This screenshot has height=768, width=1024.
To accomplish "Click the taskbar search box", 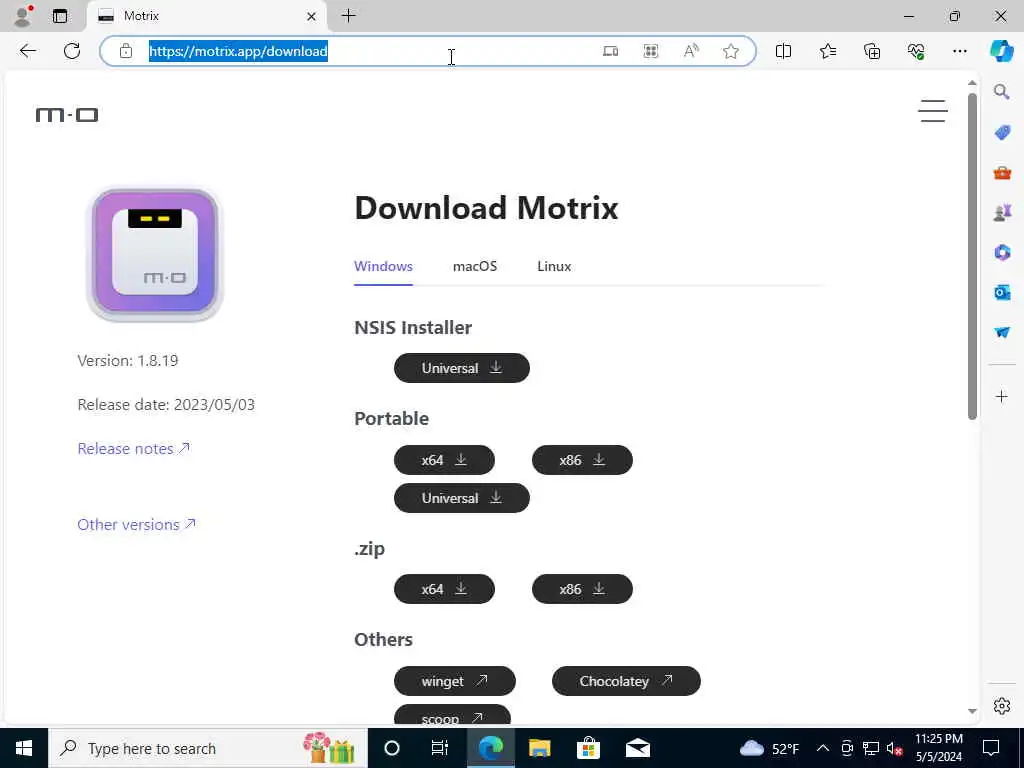I will pyautogui.click(x=208, y=748).
